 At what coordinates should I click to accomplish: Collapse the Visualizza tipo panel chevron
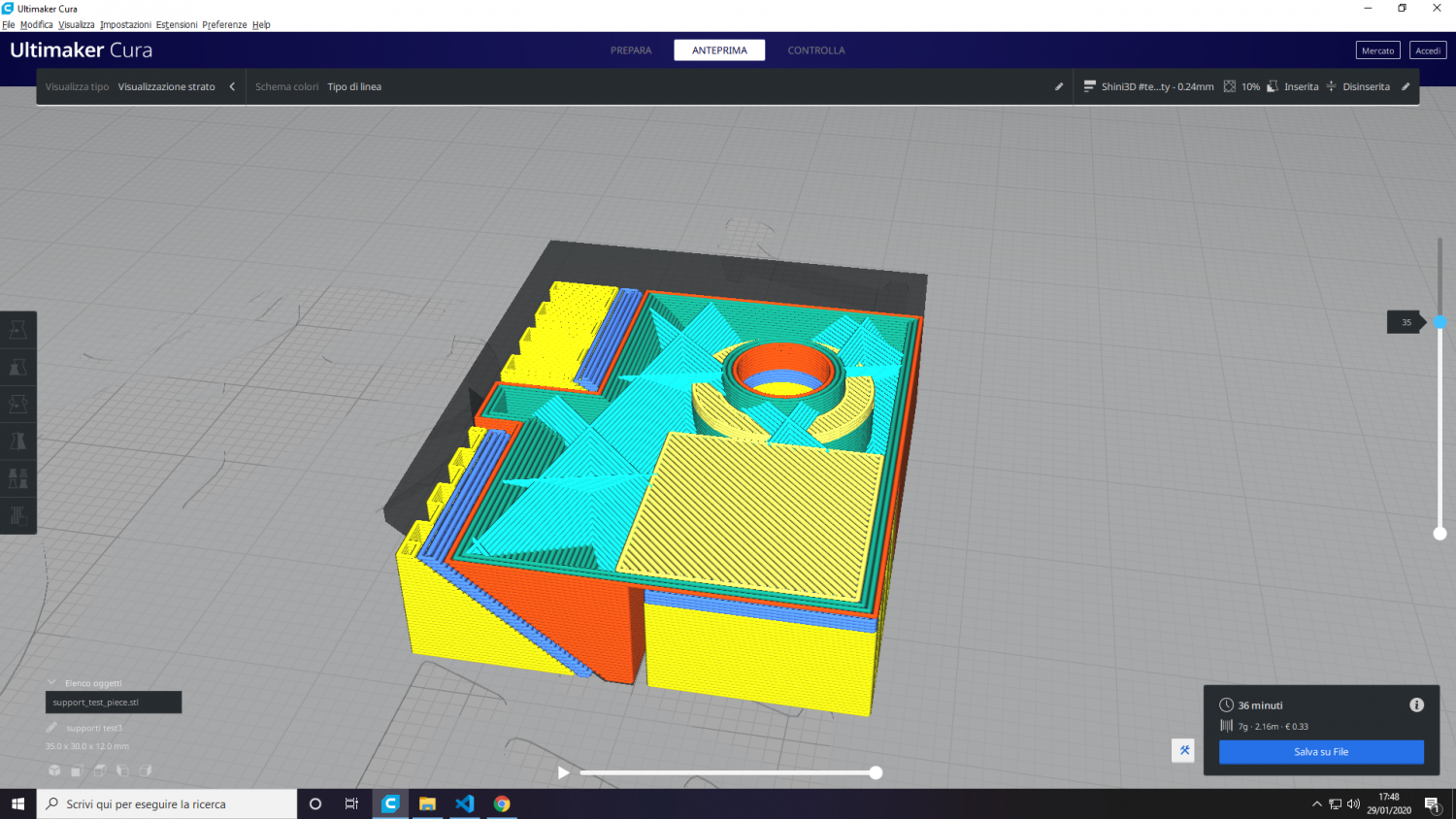(232, 86)
